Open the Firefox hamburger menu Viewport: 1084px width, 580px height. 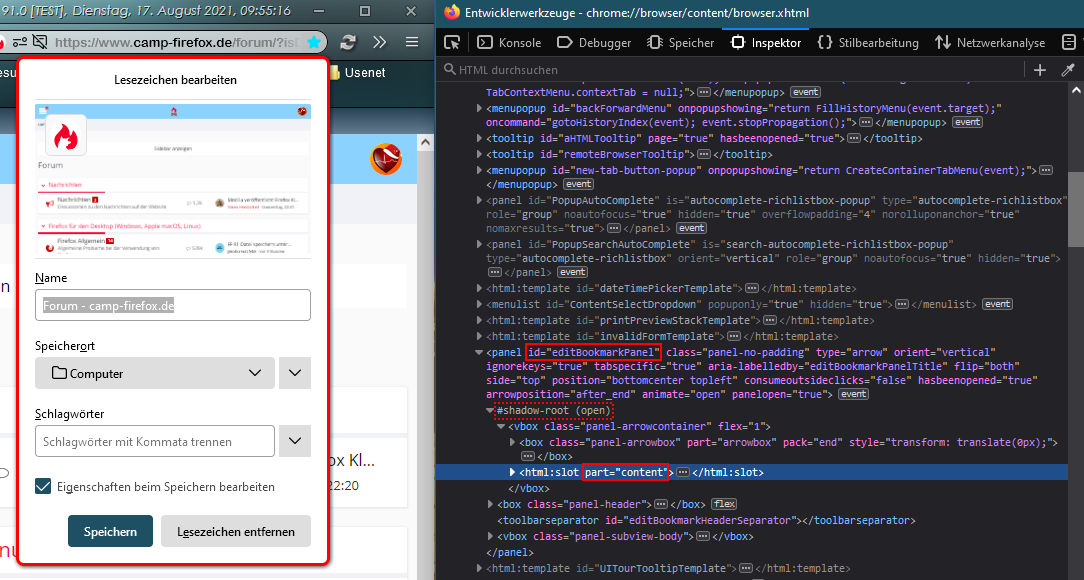(412, 43)
